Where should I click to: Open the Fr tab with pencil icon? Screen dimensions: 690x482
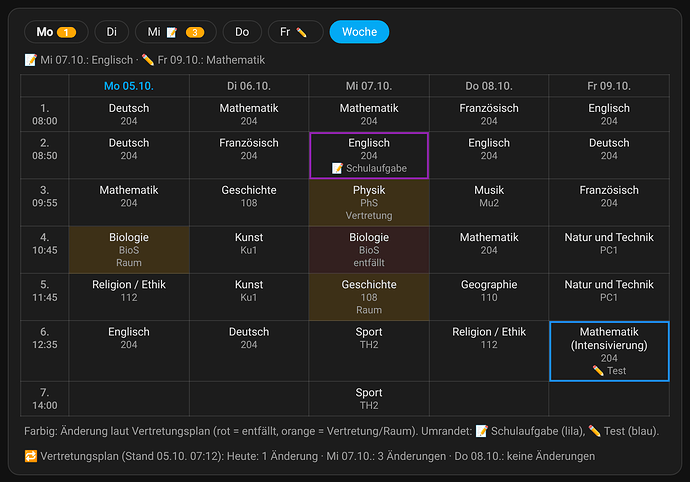pos(295,32)
